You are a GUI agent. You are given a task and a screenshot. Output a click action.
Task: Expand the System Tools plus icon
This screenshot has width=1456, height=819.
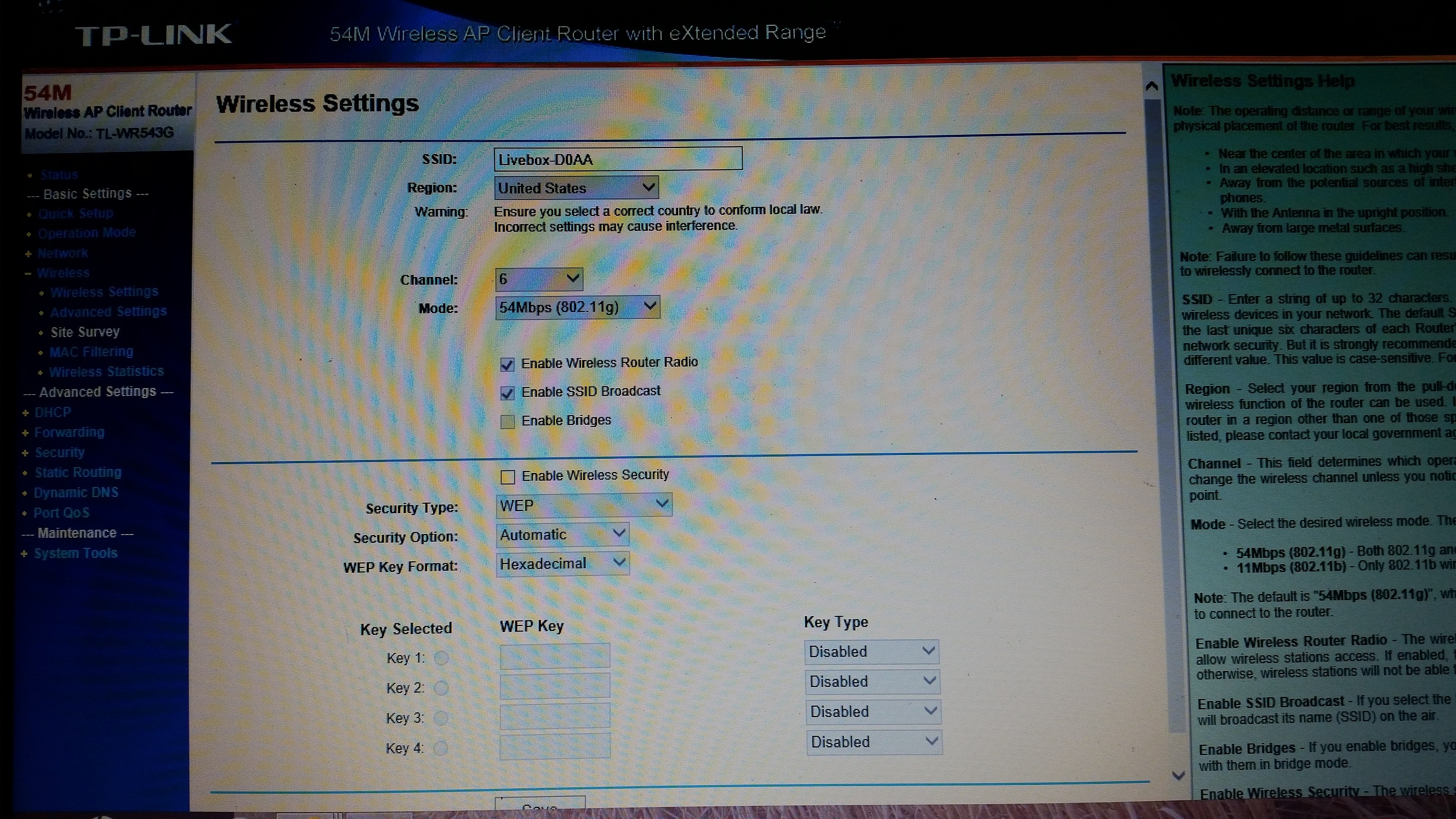(x=24, y=554)
